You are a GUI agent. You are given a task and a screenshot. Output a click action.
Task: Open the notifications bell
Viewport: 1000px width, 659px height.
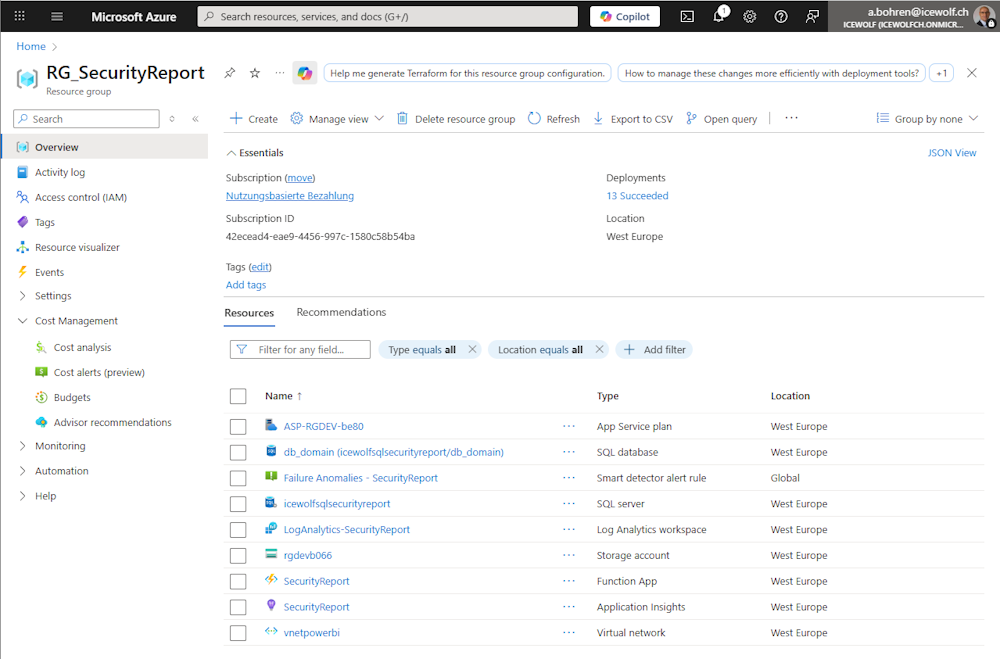click(718, 16)
